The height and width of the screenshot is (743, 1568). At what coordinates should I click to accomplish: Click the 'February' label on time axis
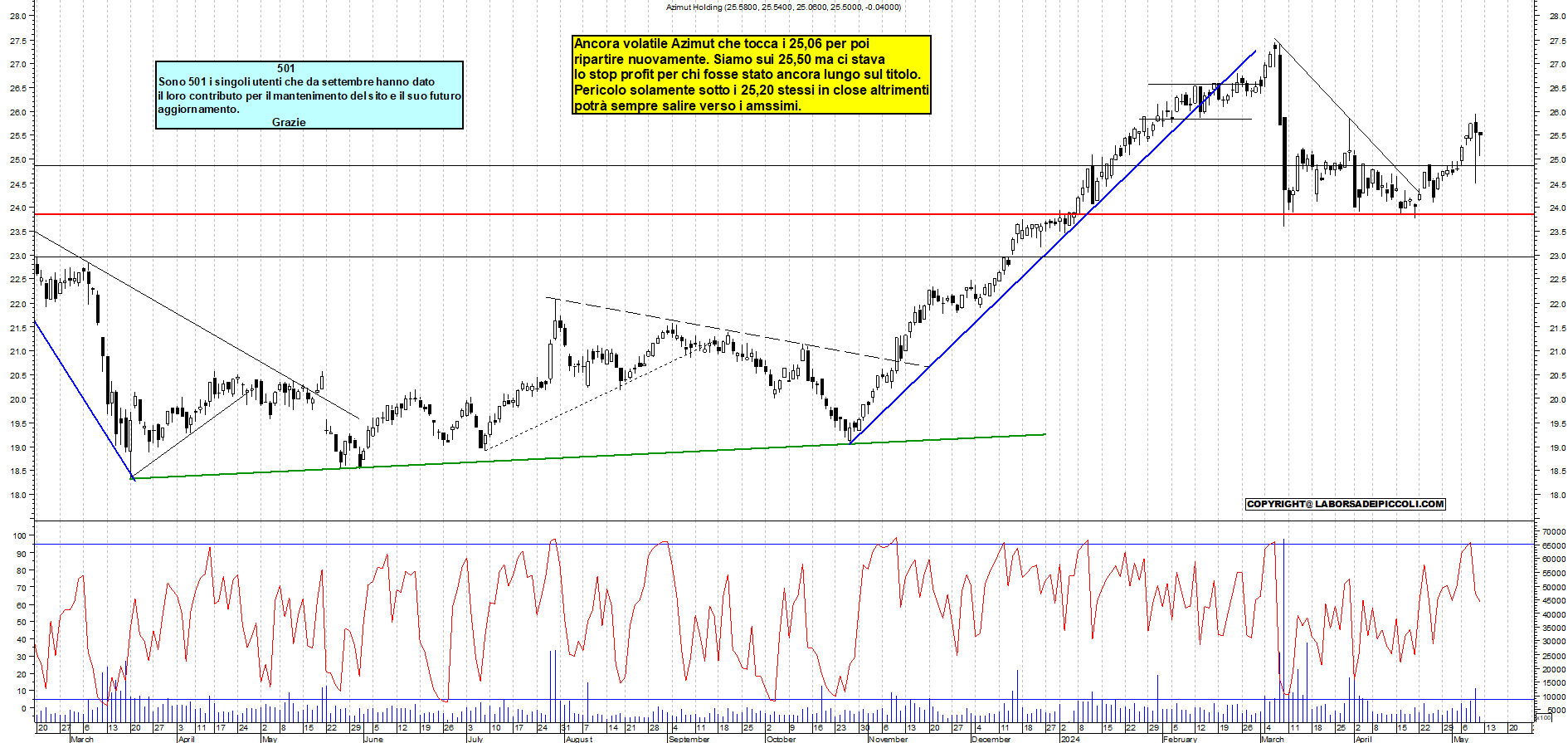tap(1180, 739)
